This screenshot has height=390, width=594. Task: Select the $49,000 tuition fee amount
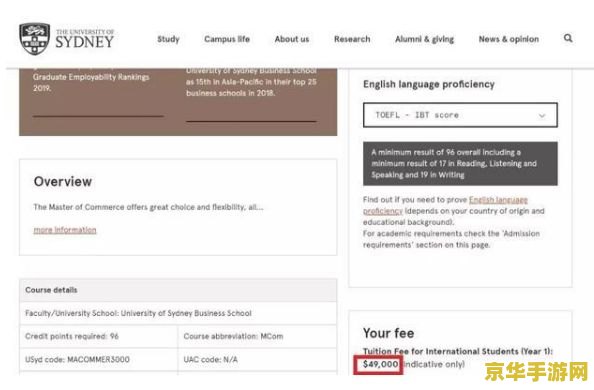(x=380, y=364)
